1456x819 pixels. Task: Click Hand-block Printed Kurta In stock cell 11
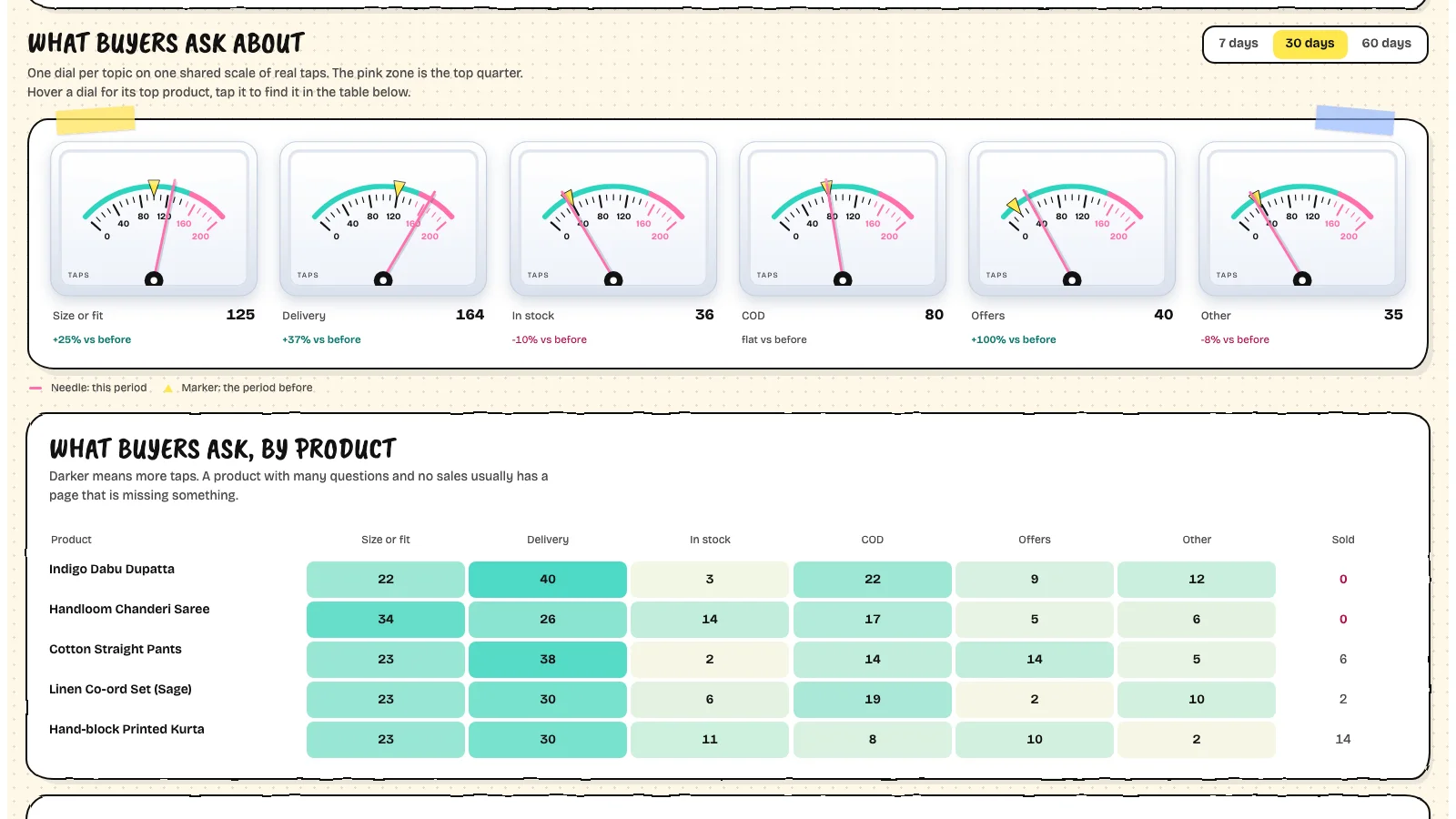(710, 740)
